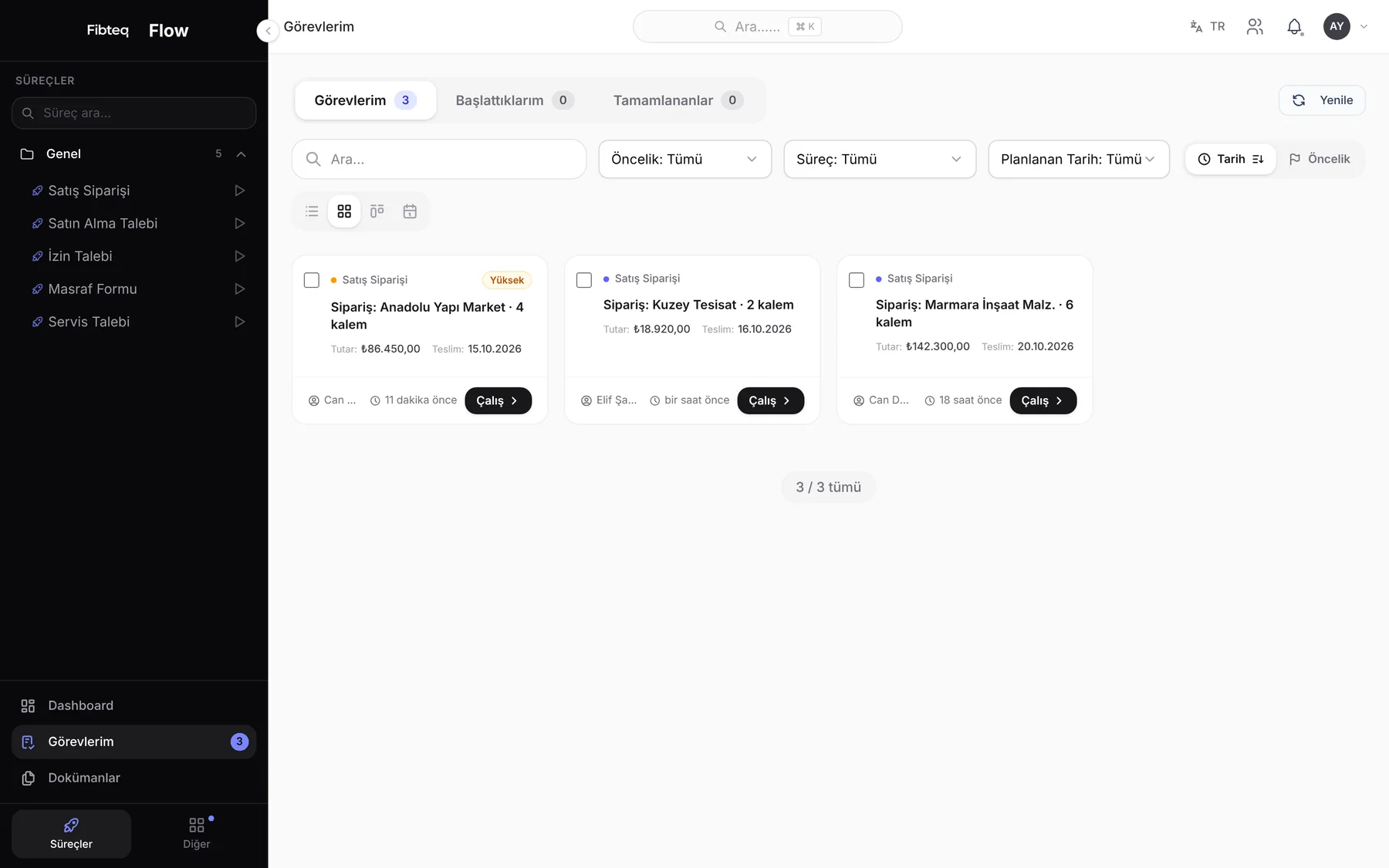Screen dimensions: 1389x868
Task: Open the AY user avatar
Action: [x=1337, y=27]
